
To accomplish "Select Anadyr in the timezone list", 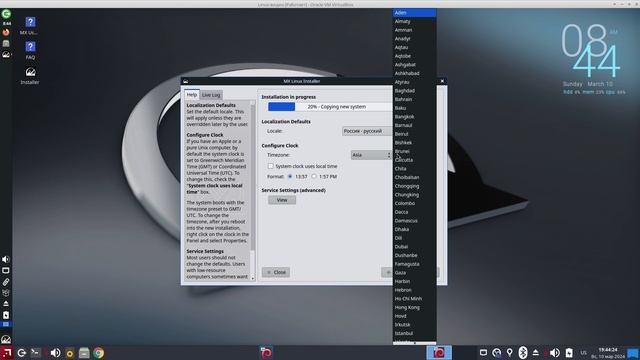I will 414,39.
